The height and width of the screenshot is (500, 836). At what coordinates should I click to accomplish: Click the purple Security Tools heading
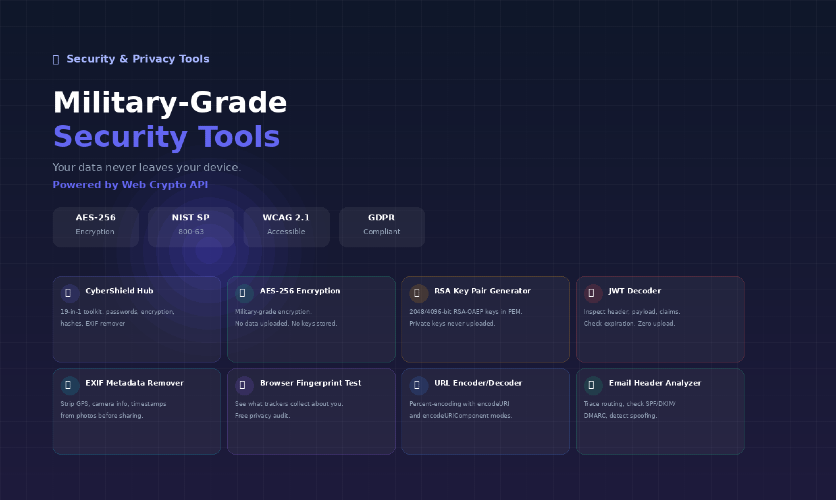(166, 136)
